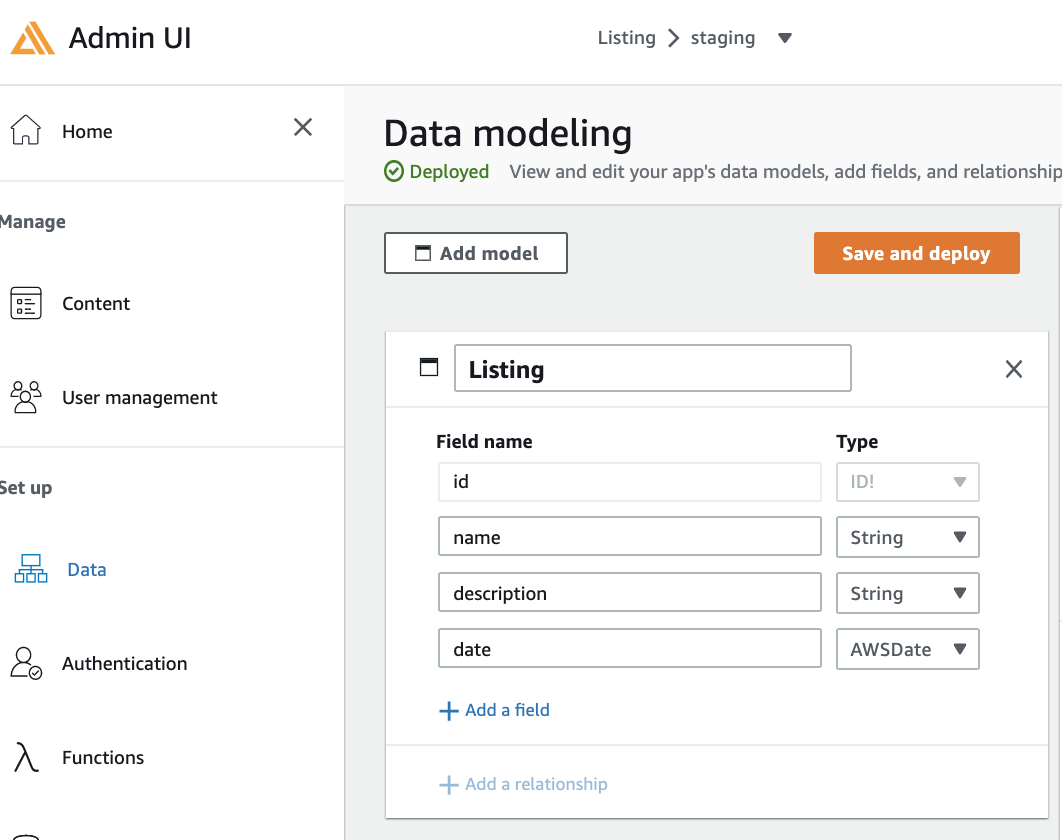Select the Data schema icon
Viewport: 1062px width, 840px height.
pos(30,568)
